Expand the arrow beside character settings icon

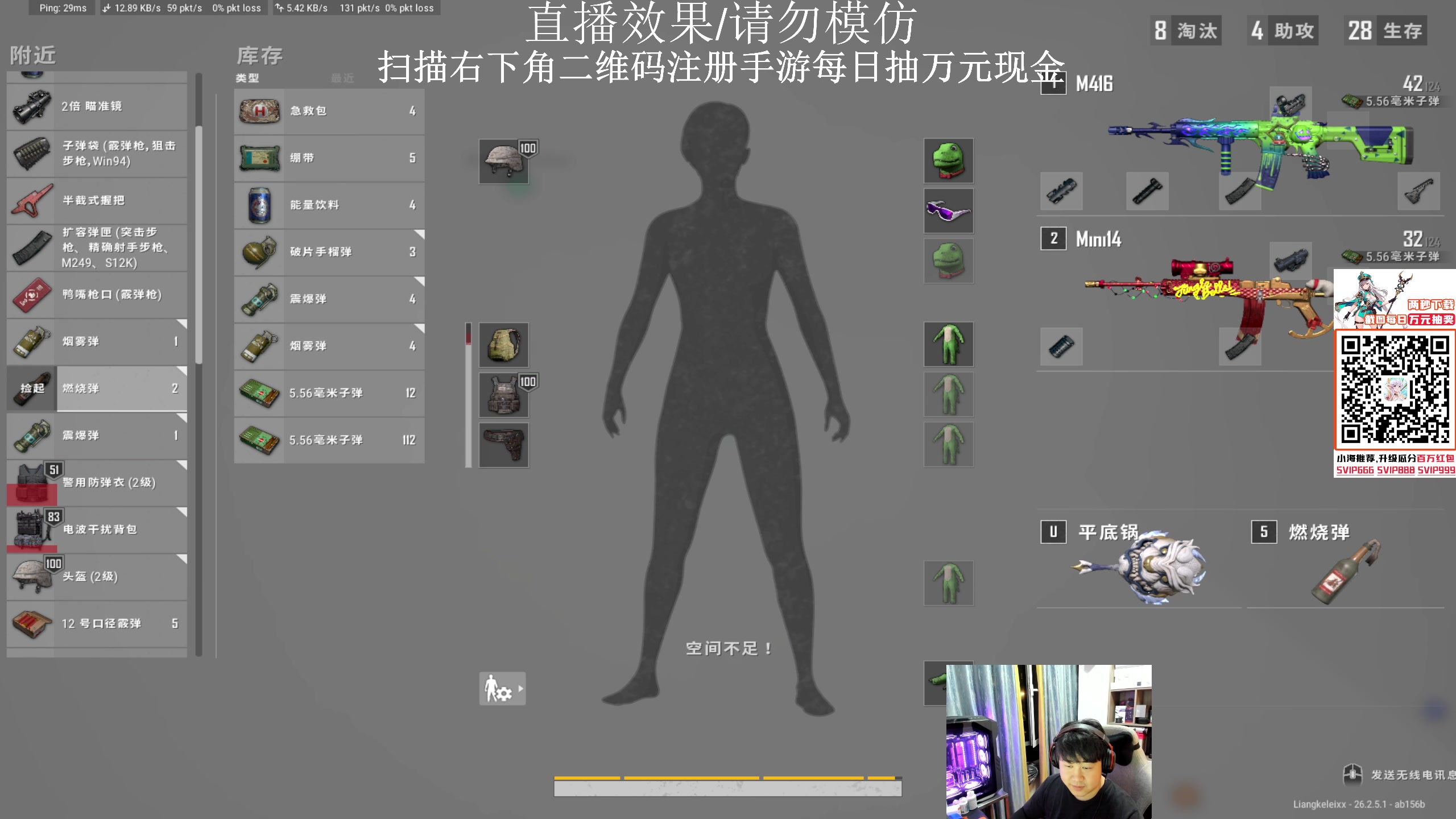519,688
